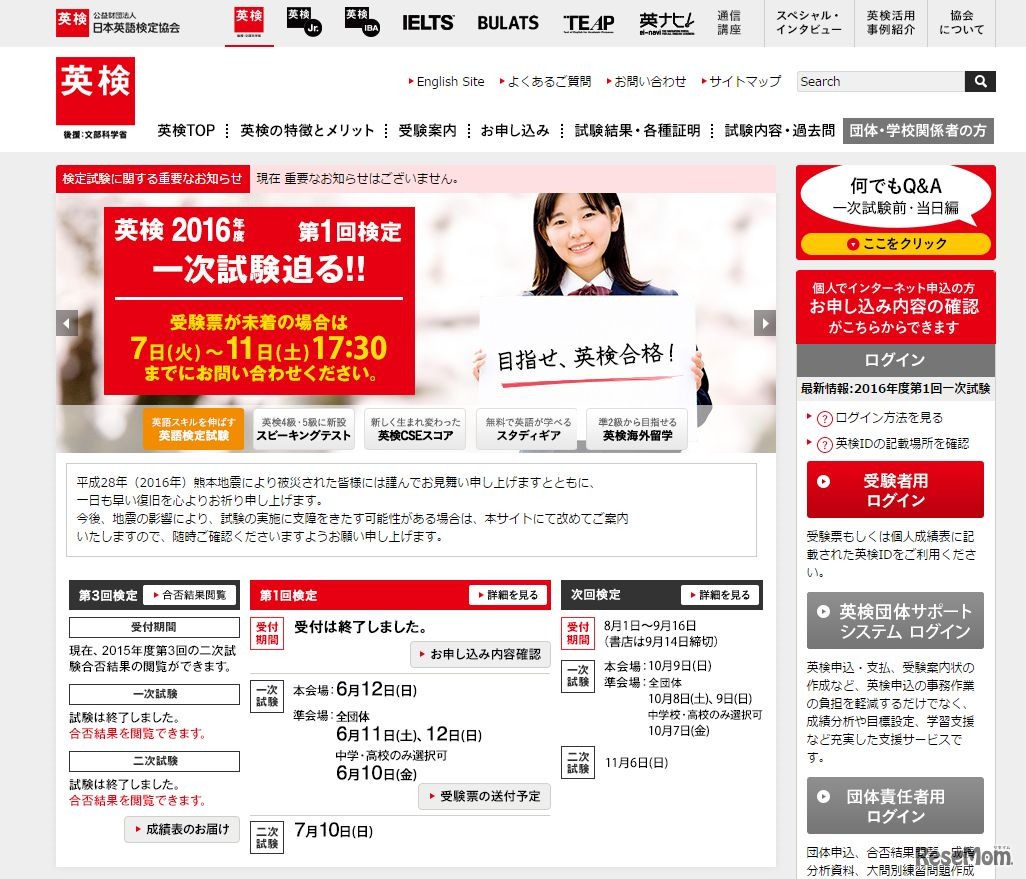Open the 英検 Jr. logo link

[x=304, y=22]
